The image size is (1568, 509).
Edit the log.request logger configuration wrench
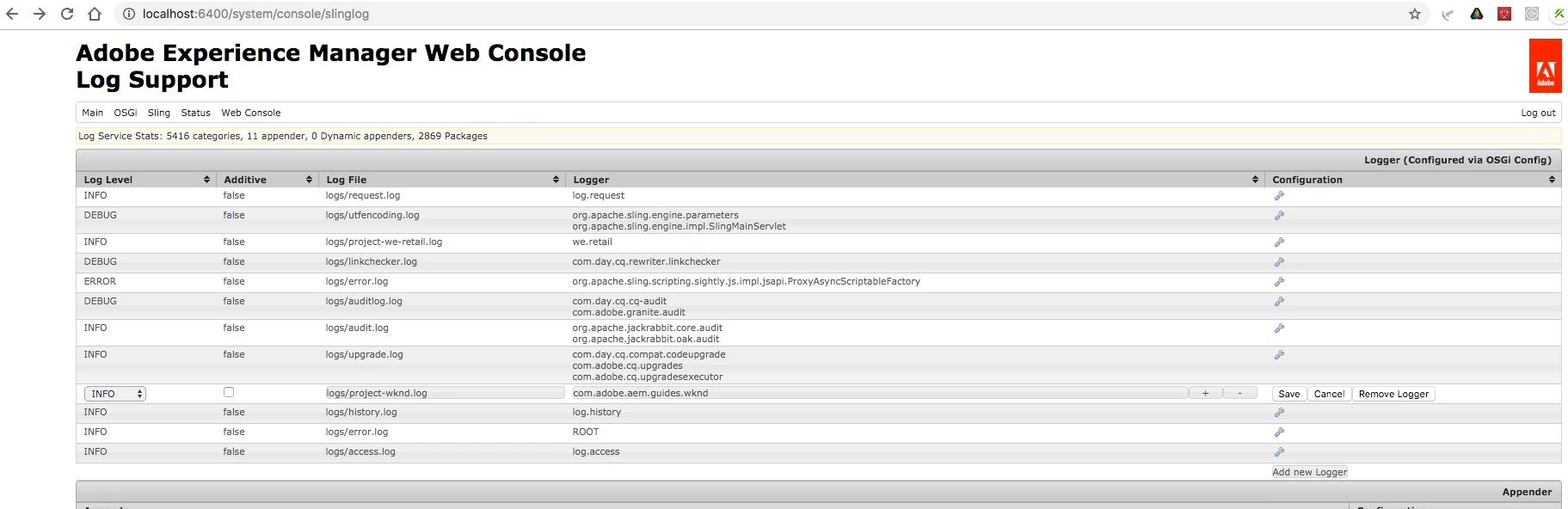coord(1279,196)
